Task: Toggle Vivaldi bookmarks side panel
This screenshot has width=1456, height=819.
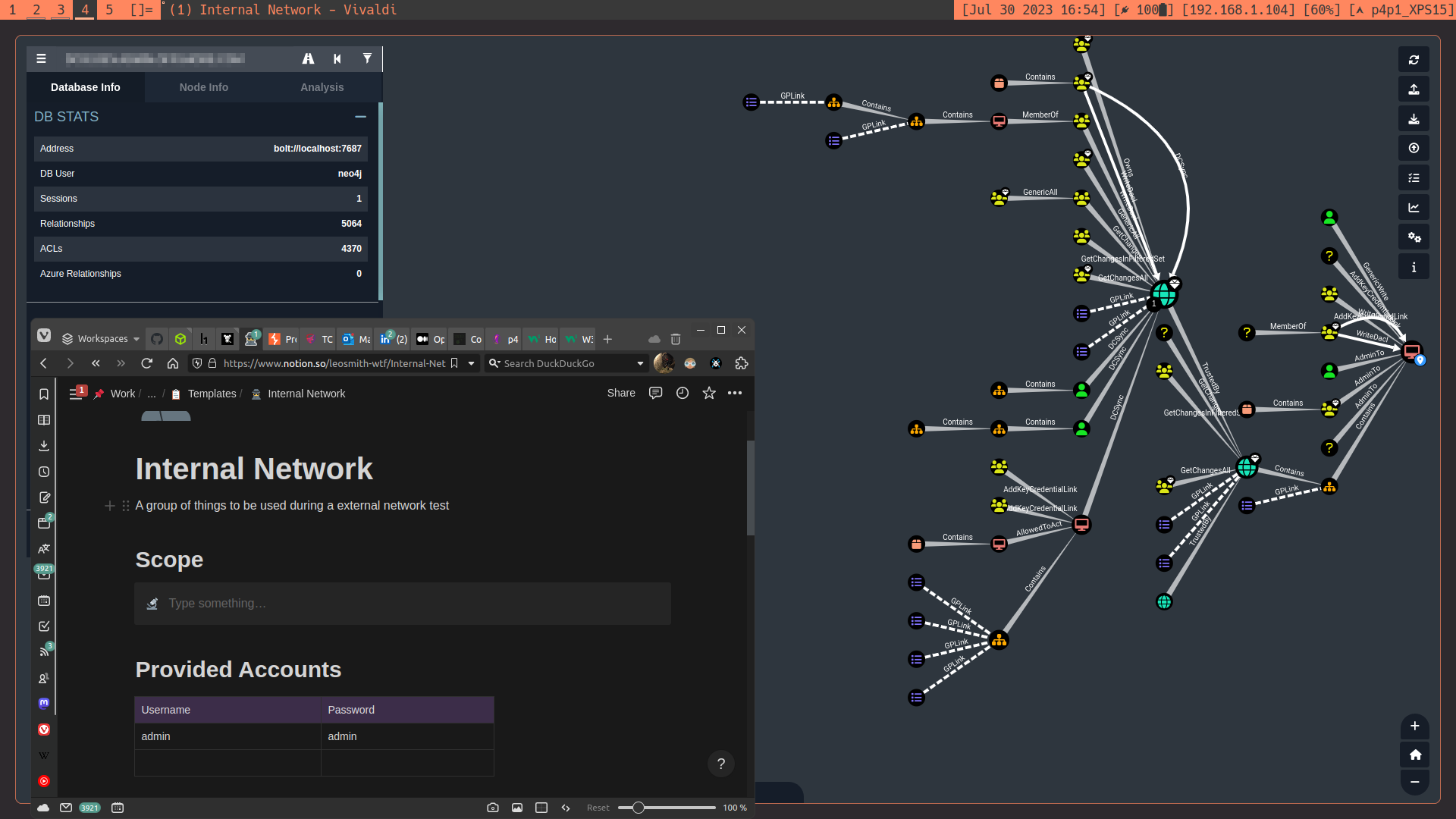Action: coord(44,394)
